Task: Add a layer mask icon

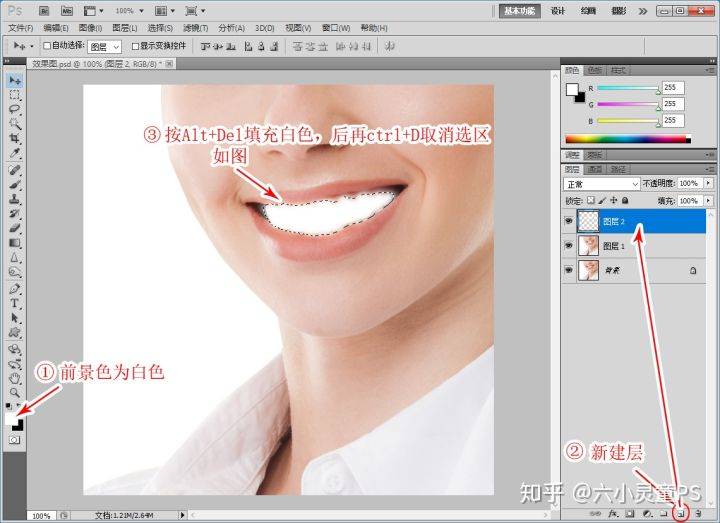Action: click(630, 513)
